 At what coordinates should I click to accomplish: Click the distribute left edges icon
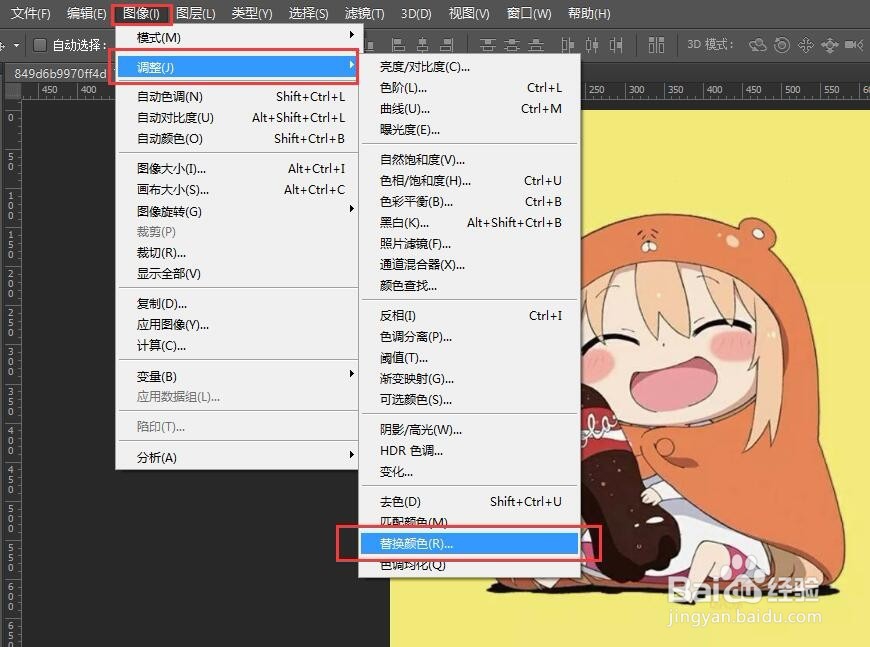568,45
